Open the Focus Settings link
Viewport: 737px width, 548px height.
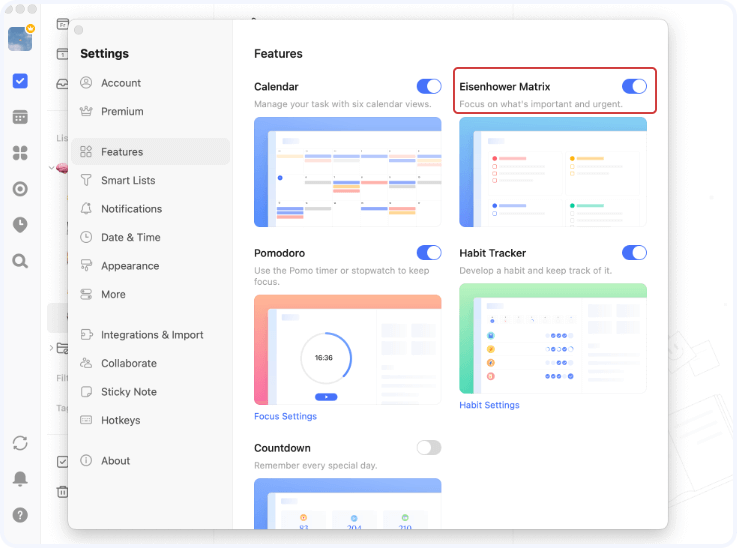285,416
